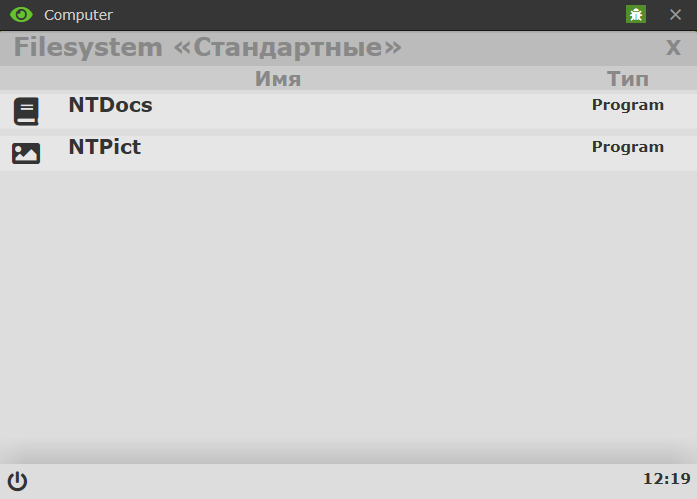Viewport: 697px width, 499px height.
Task: Open the NTPict picture icon
Action: click(x=26, y=153)
